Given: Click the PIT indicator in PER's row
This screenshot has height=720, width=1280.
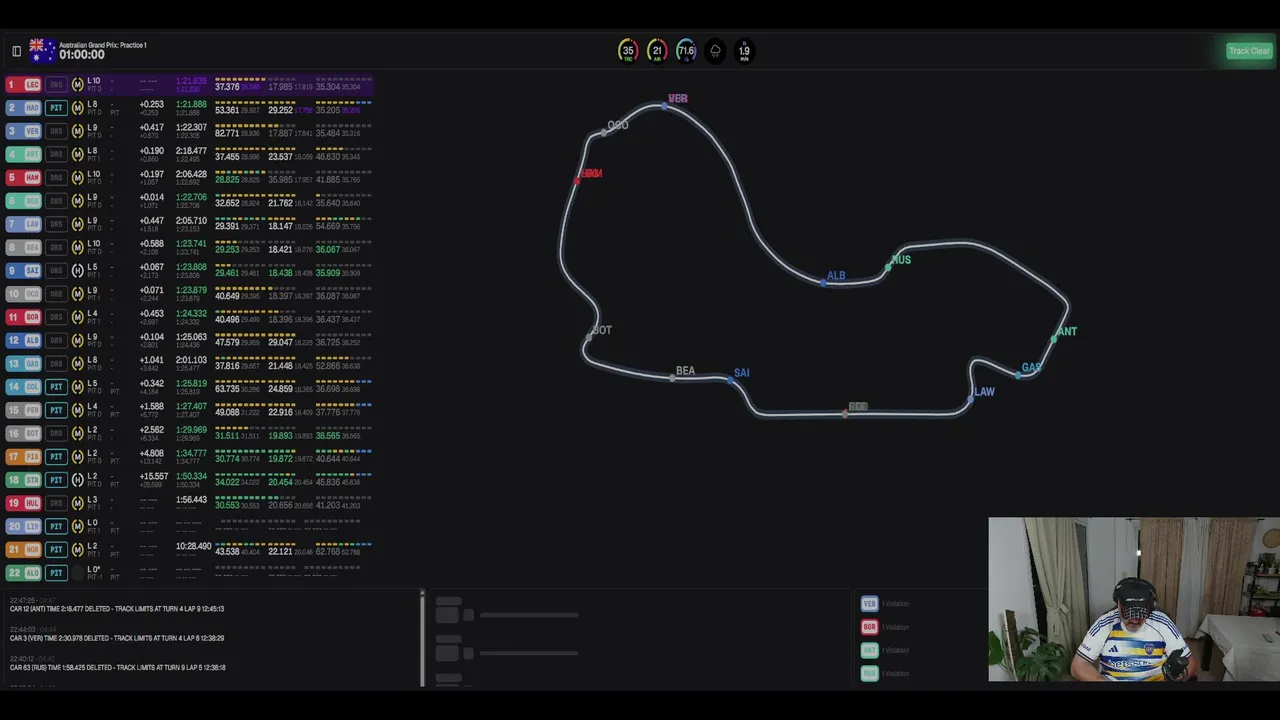Looking at the screenshot, I should pyautogui.click(x=57, y=410).
